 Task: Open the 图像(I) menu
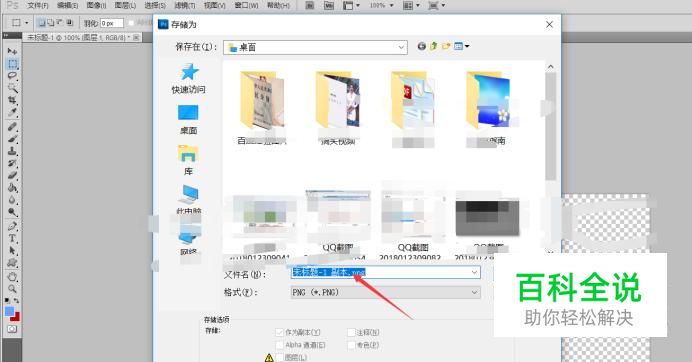(96, 6)
